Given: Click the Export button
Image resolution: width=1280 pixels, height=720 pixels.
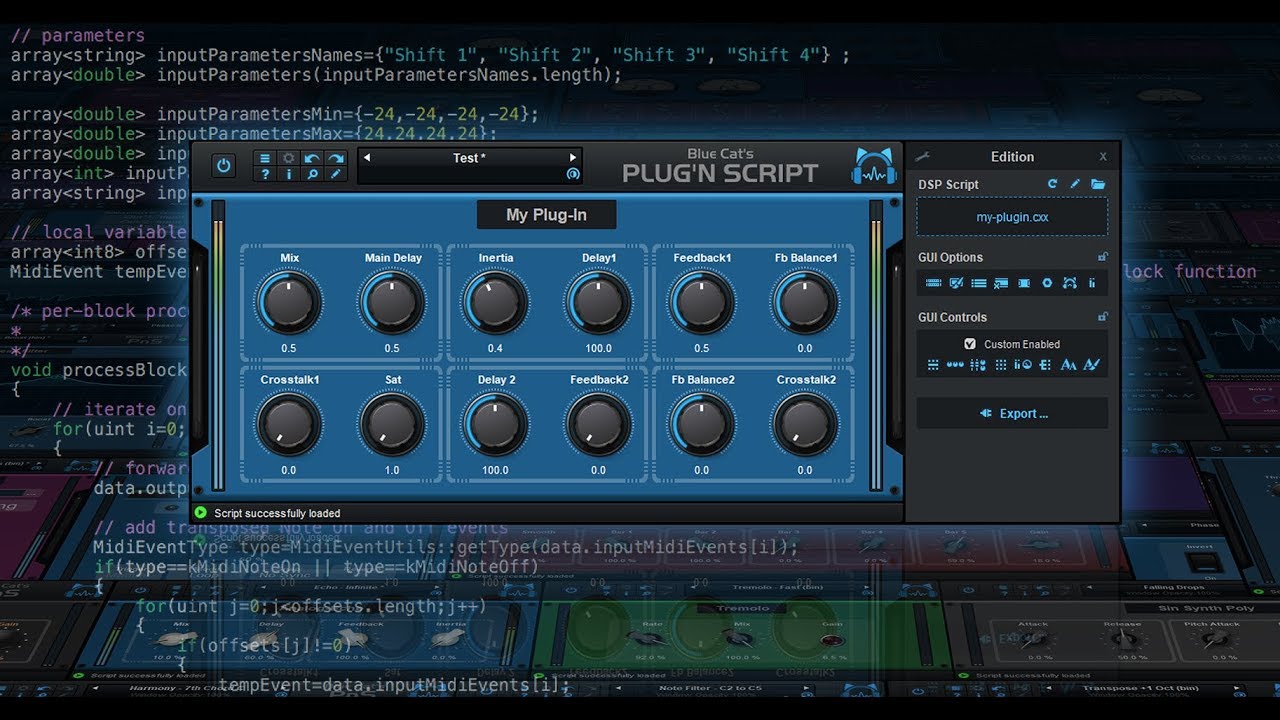Looking at the screenshot, I should (x=1012, y=413).
